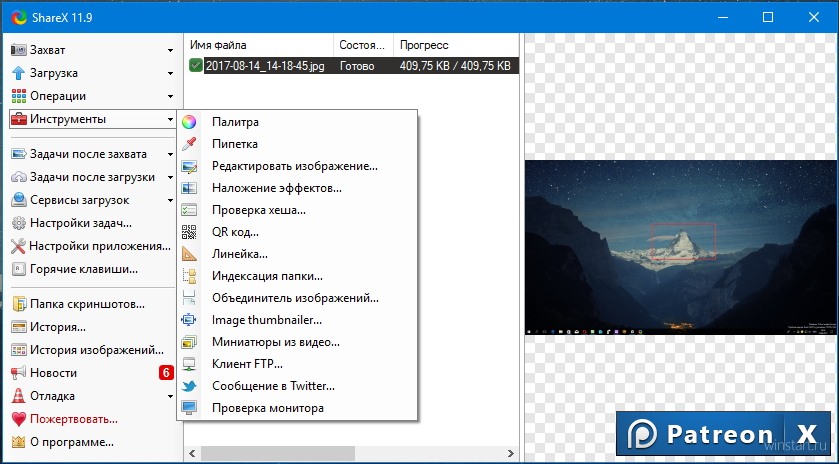Click the monitor test icon
The image size is (839, 464).
(189, 408)
